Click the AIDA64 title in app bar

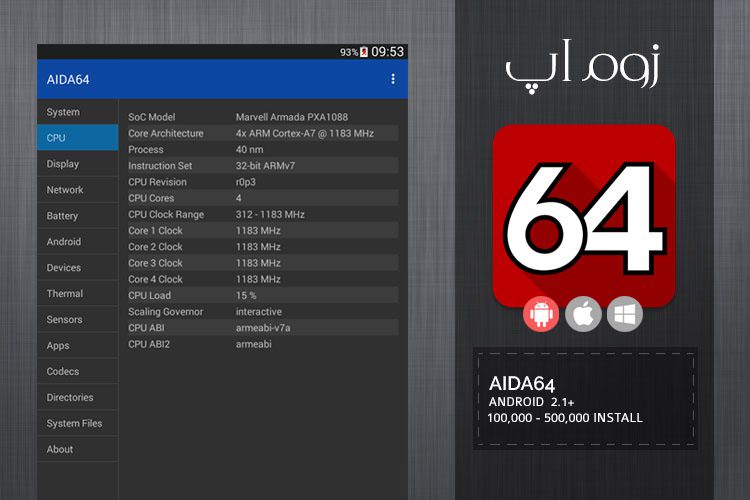[68, 79]
